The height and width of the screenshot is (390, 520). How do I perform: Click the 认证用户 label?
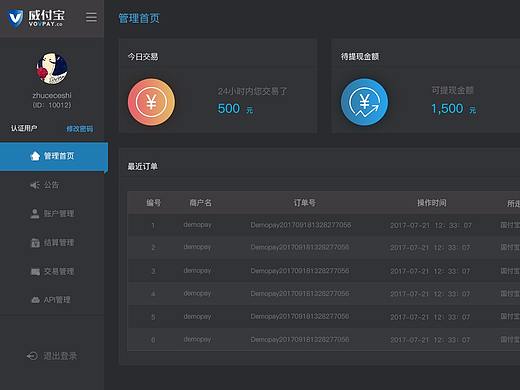[x=24, y=128]
